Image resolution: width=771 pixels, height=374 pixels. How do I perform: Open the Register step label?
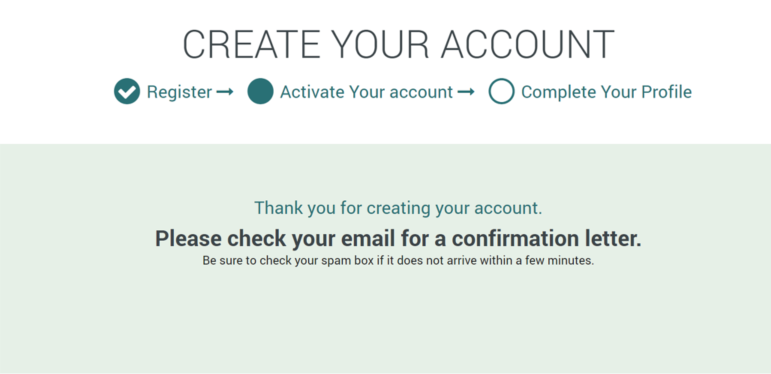(x=179, y=92)
